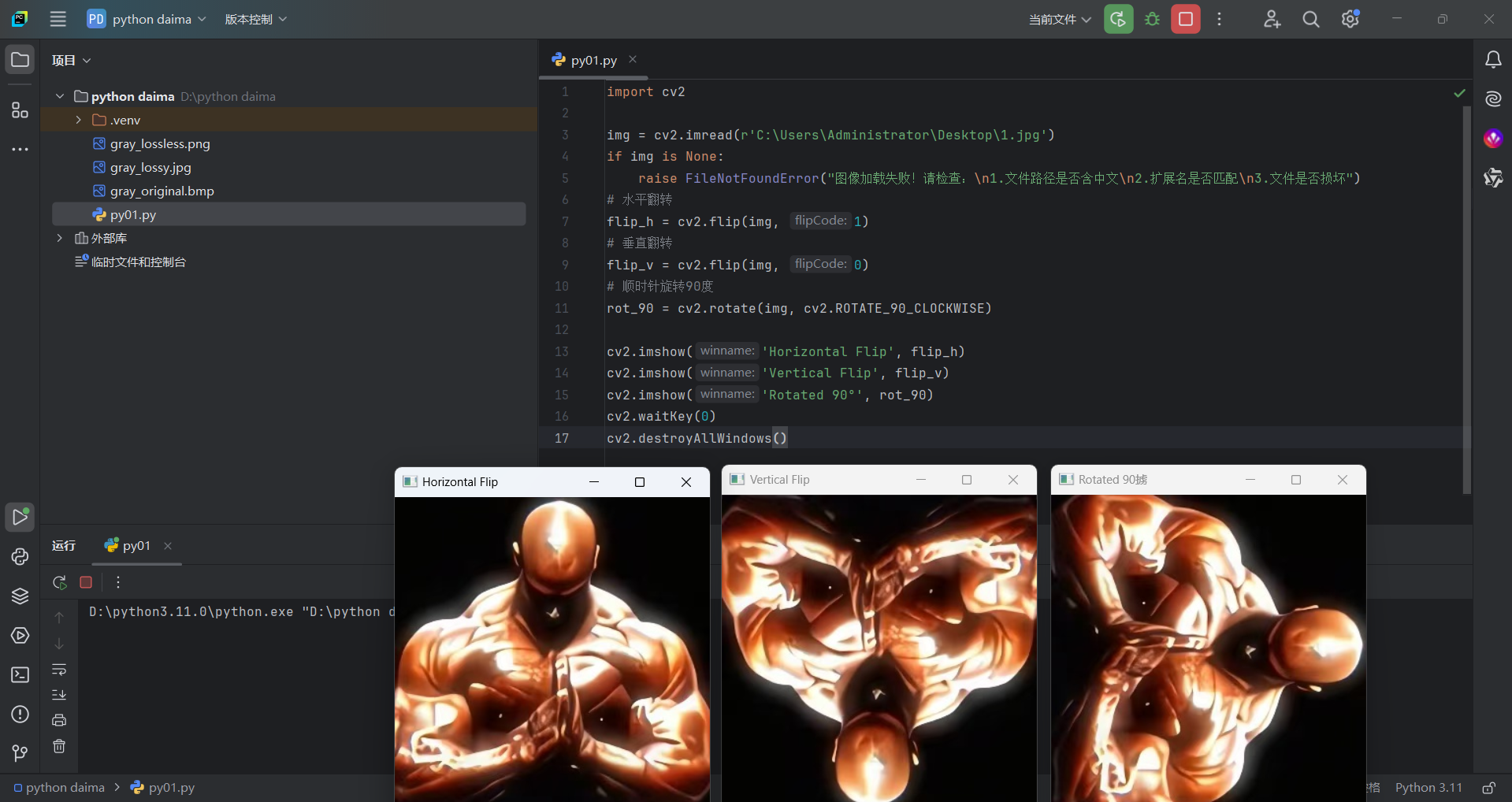Maximize the Horizontal Flip window

[x=640, y=482]
